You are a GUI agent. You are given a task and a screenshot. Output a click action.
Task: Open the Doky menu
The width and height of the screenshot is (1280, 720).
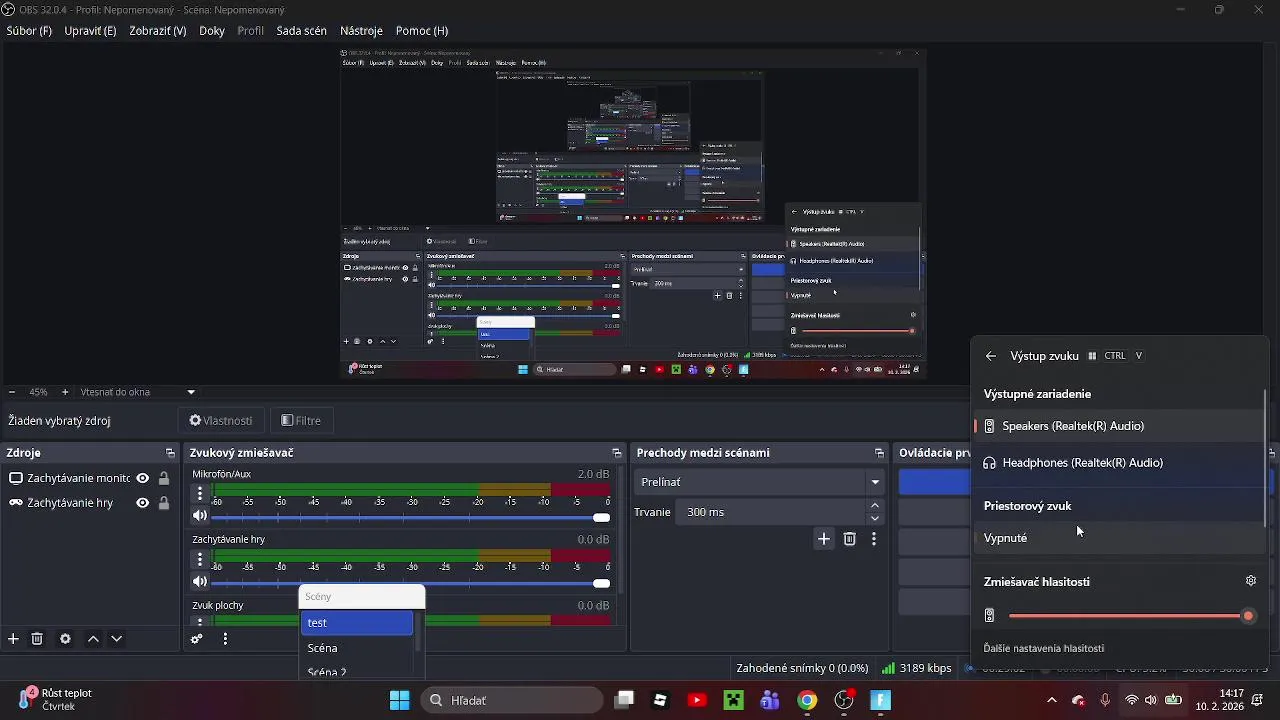point(212,31)
